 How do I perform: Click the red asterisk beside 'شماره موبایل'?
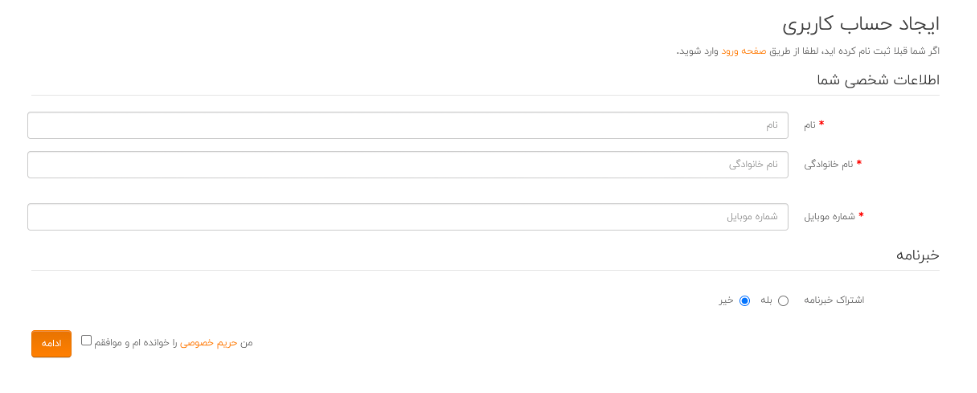[x=861, y=215]
